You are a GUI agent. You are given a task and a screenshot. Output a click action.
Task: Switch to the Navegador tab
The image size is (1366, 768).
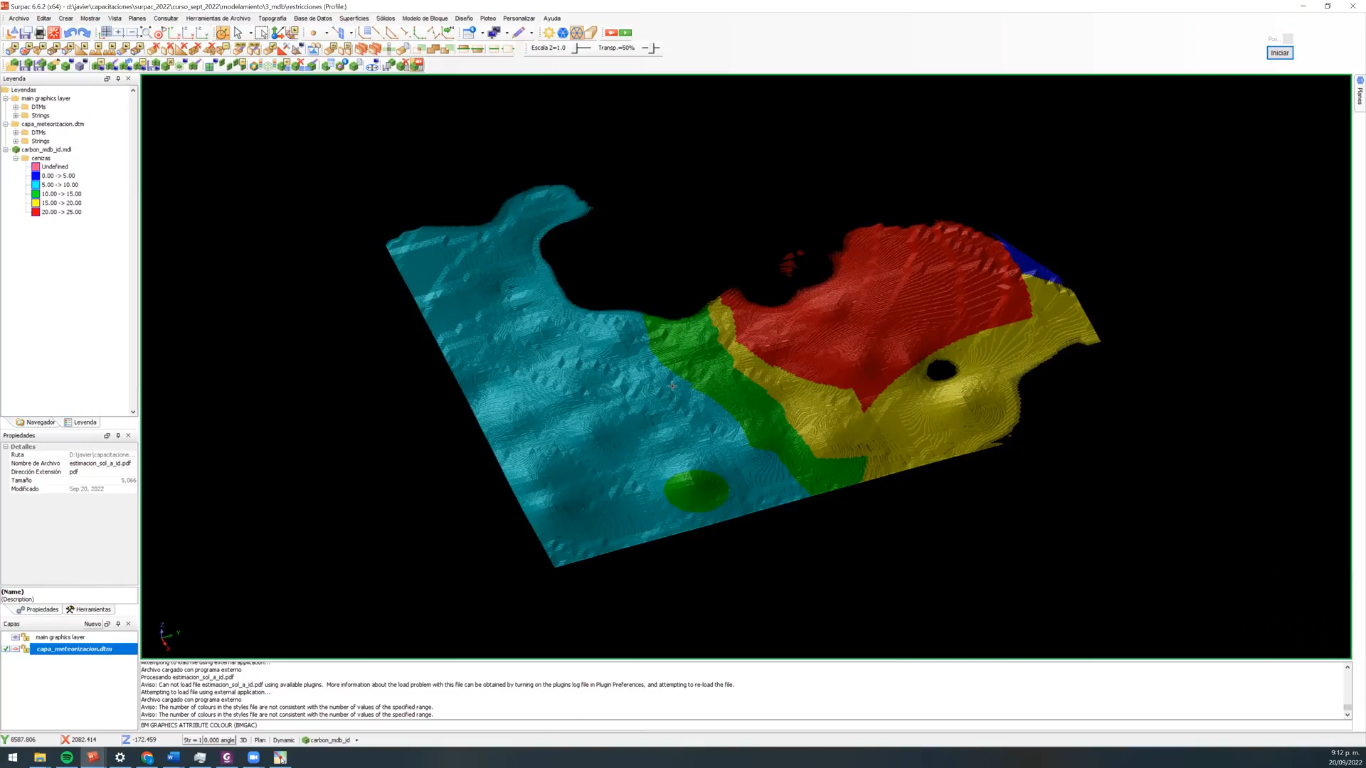coord(36,422)
